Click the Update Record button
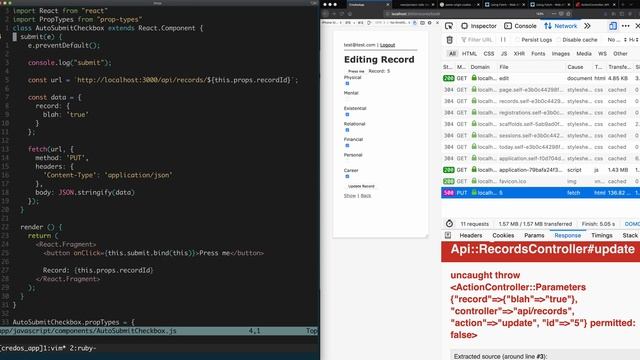 click(361, 186)
